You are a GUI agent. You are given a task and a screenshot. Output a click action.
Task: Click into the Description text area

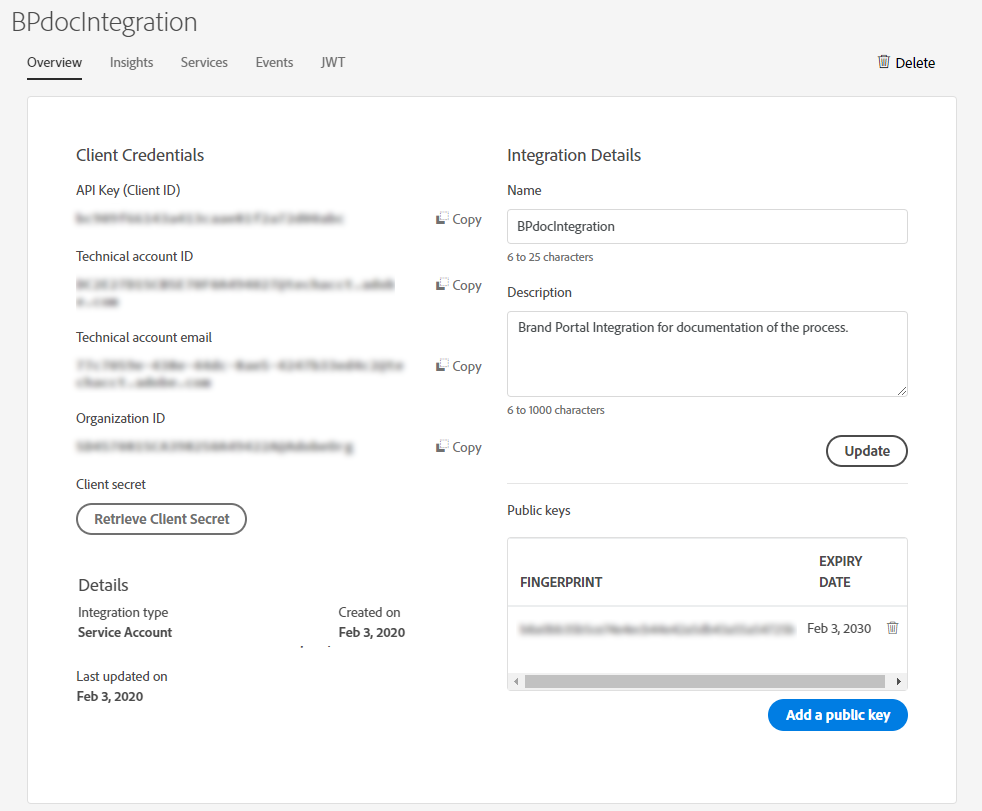(x=707, y=353)
